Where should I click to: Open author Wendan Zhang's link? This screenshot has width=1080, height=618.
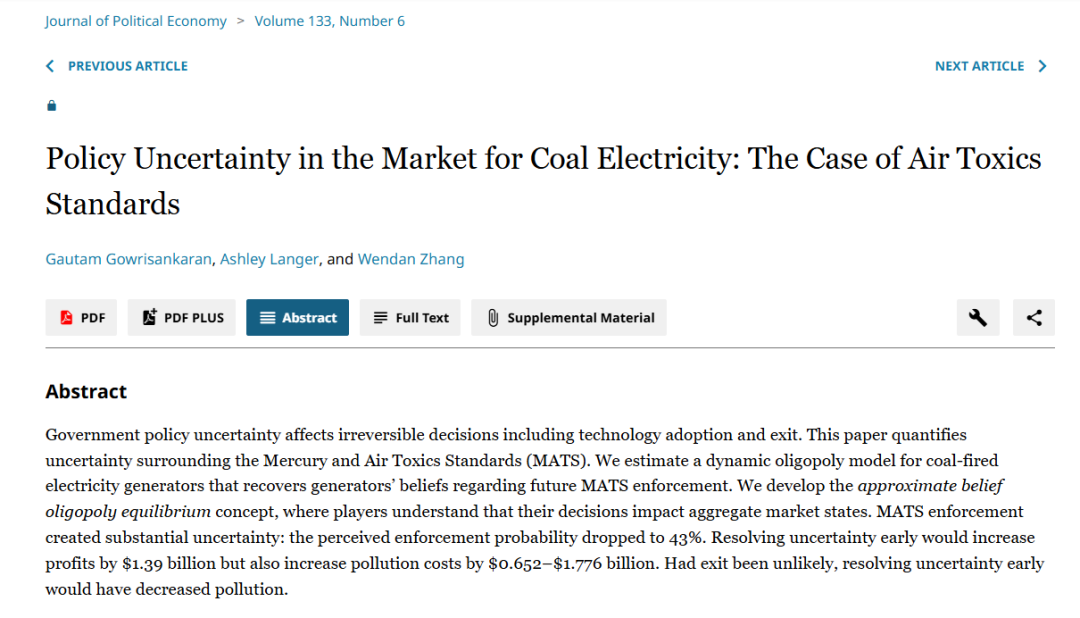[x=411, y=259]
